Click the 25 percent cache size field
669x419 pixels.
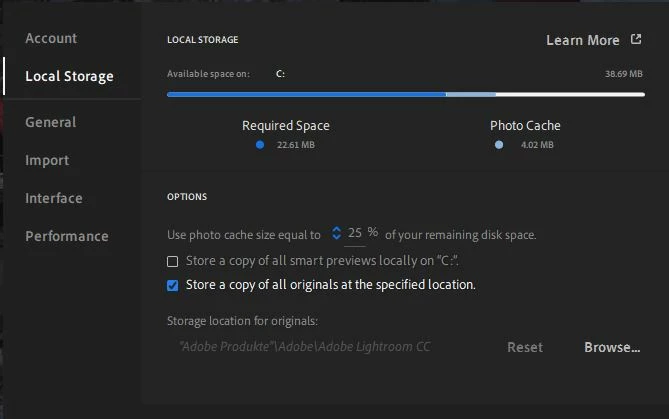(355, 233)
